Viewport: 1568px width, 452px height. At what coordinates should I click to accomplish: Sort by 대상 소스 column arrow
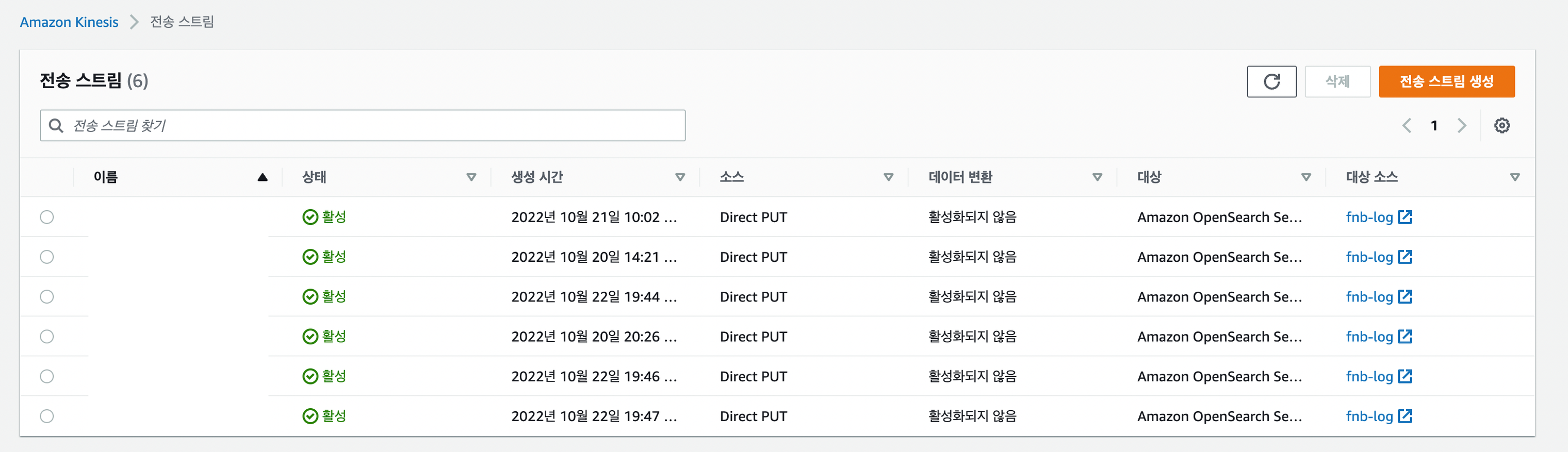pyautogui.click(x=1514, y=177)
